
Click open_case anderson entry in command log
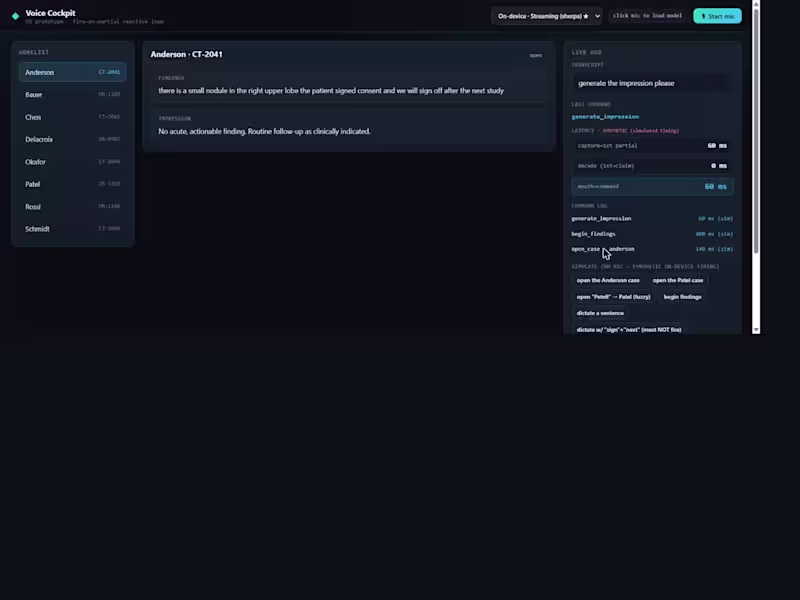coord(652,249)
